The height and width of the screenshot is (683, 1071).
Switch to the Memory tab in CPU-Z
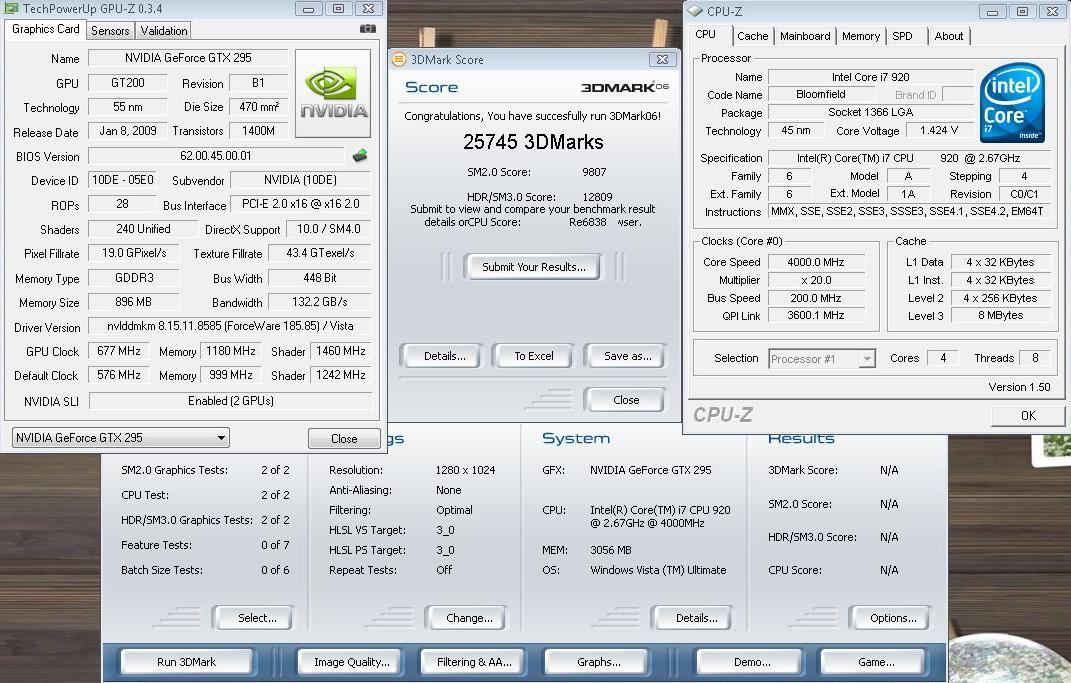(x=861, y=36)
